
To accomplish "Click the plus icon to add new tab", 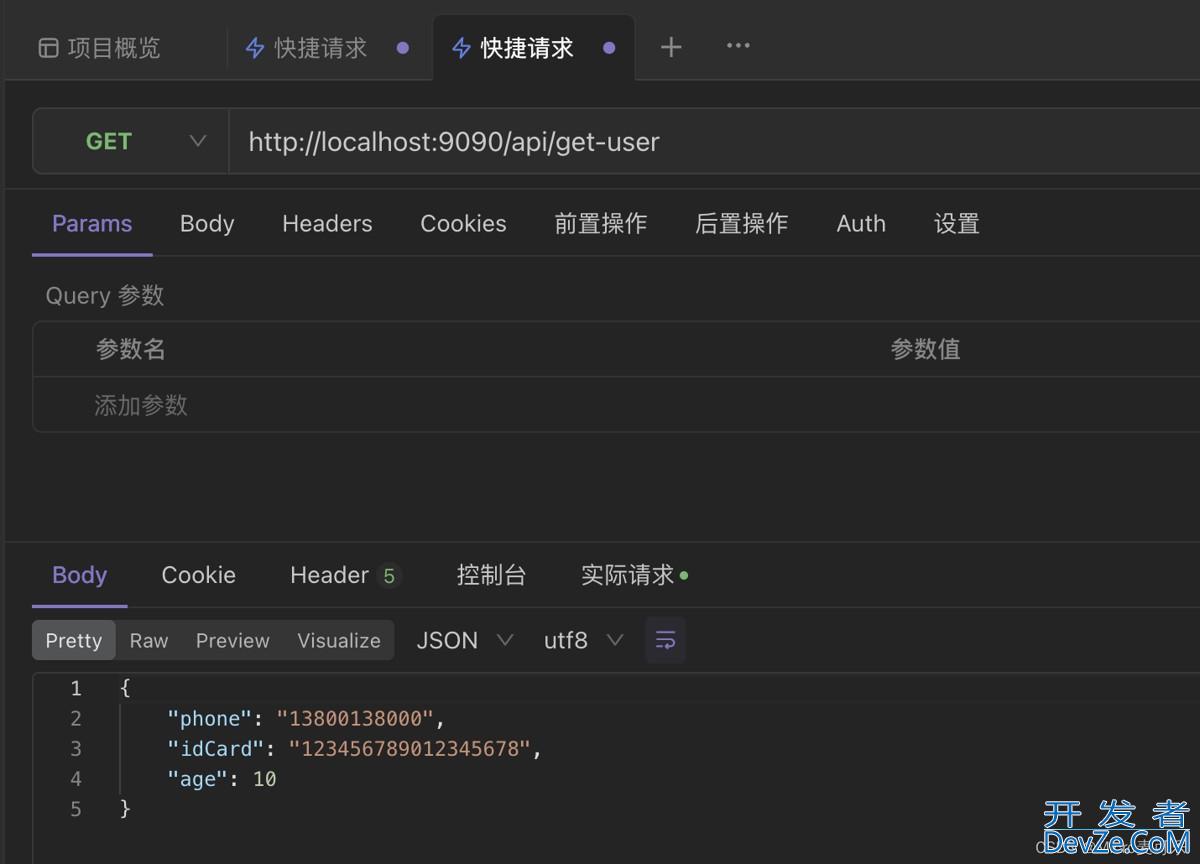I will (x=671, y=47).
